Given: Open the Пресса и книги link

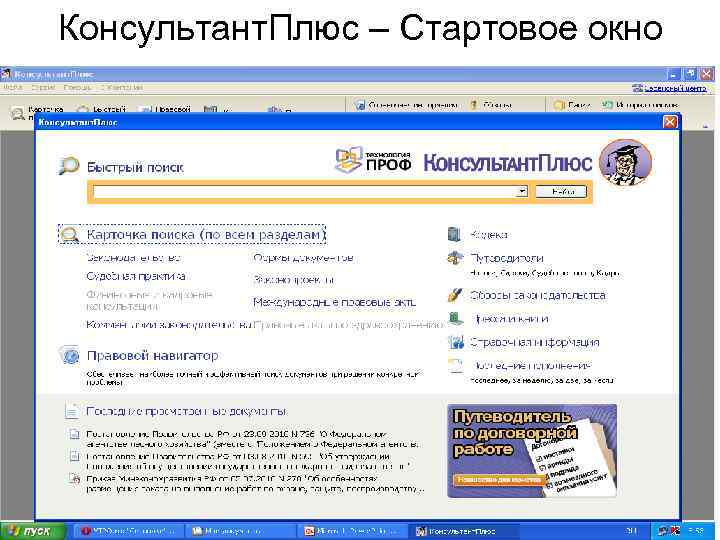Looking at the screenshot, I should [x=509, y=318].
